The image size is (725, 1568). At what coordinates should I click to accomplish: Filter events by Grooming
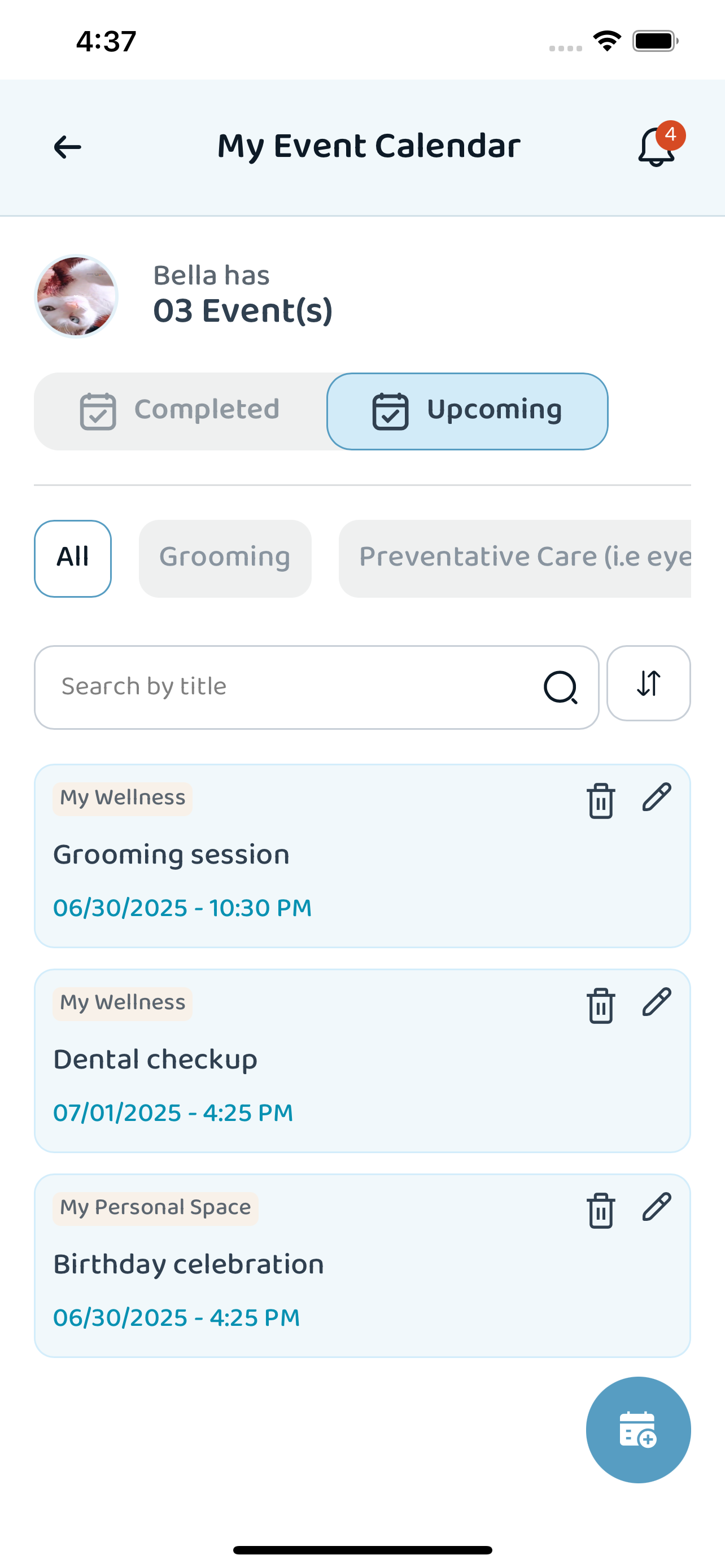point(225,558)
